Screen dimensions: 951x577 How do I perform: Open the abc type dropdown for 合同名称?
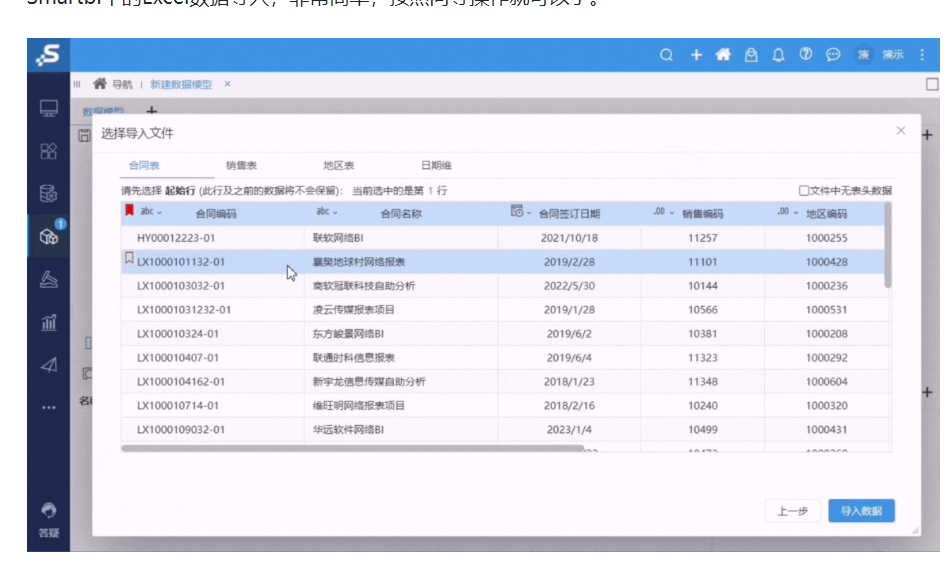tap(327, 212)
